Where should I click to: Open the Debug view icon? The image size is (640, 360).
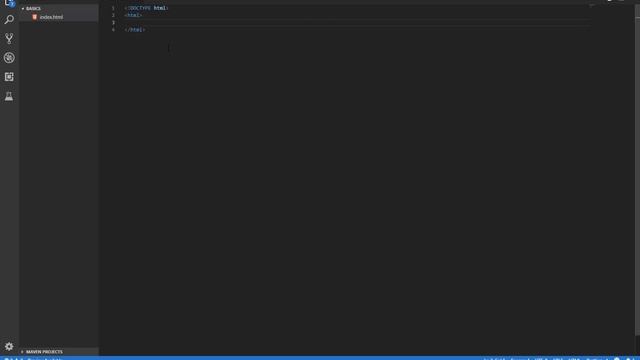tap(9, 58)
